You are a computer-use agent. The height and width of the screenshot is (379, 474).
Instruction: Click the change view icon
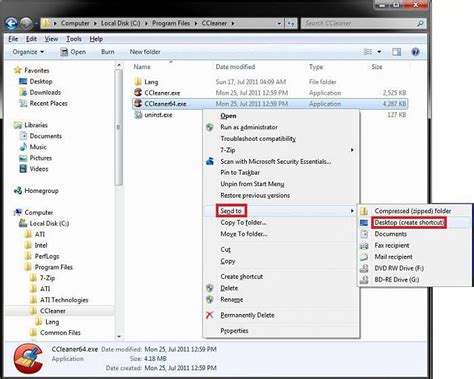368,52
